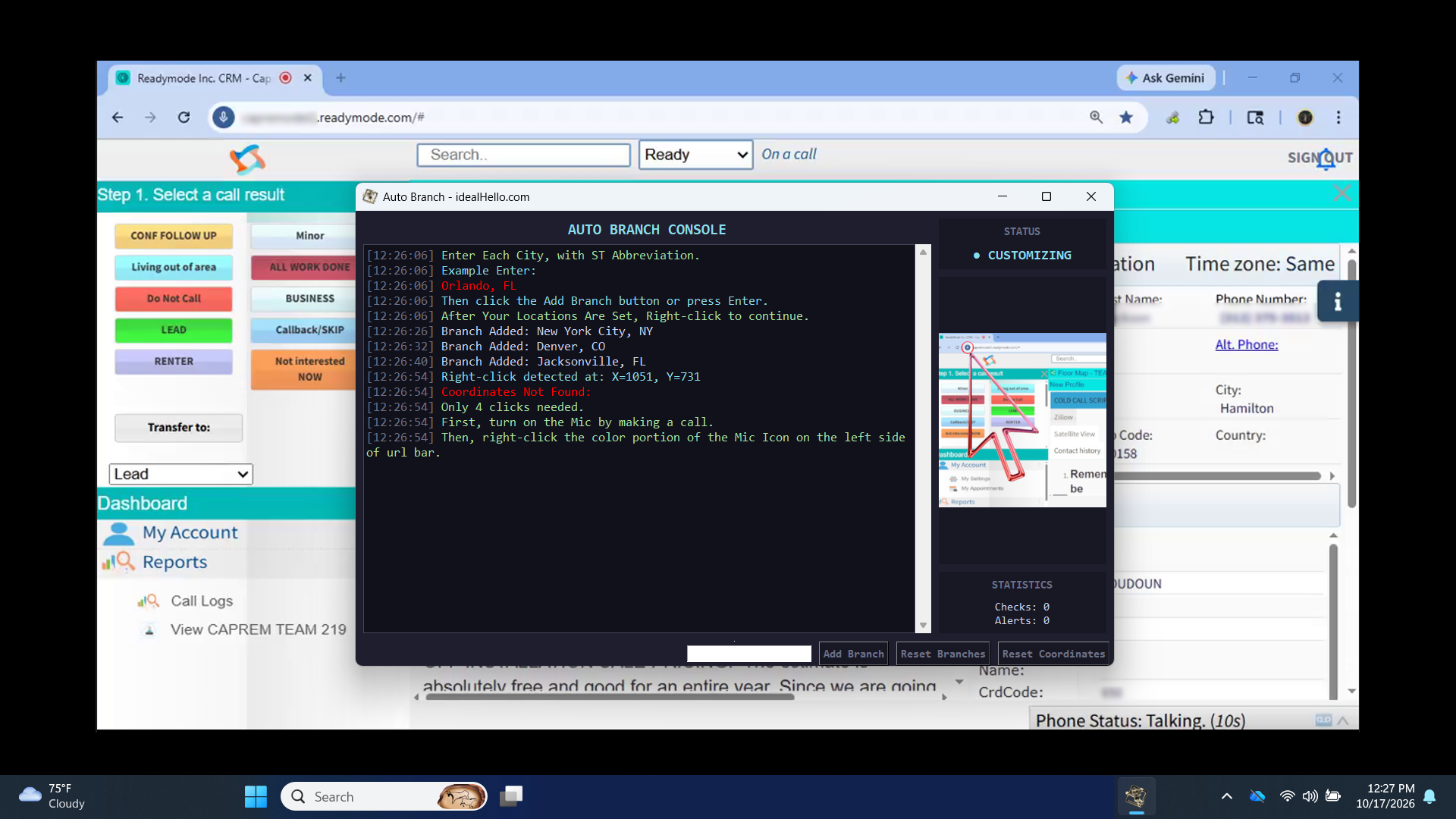Click the console help thumbnail image
This screenshot has height=819, width=1456.
1022,420
